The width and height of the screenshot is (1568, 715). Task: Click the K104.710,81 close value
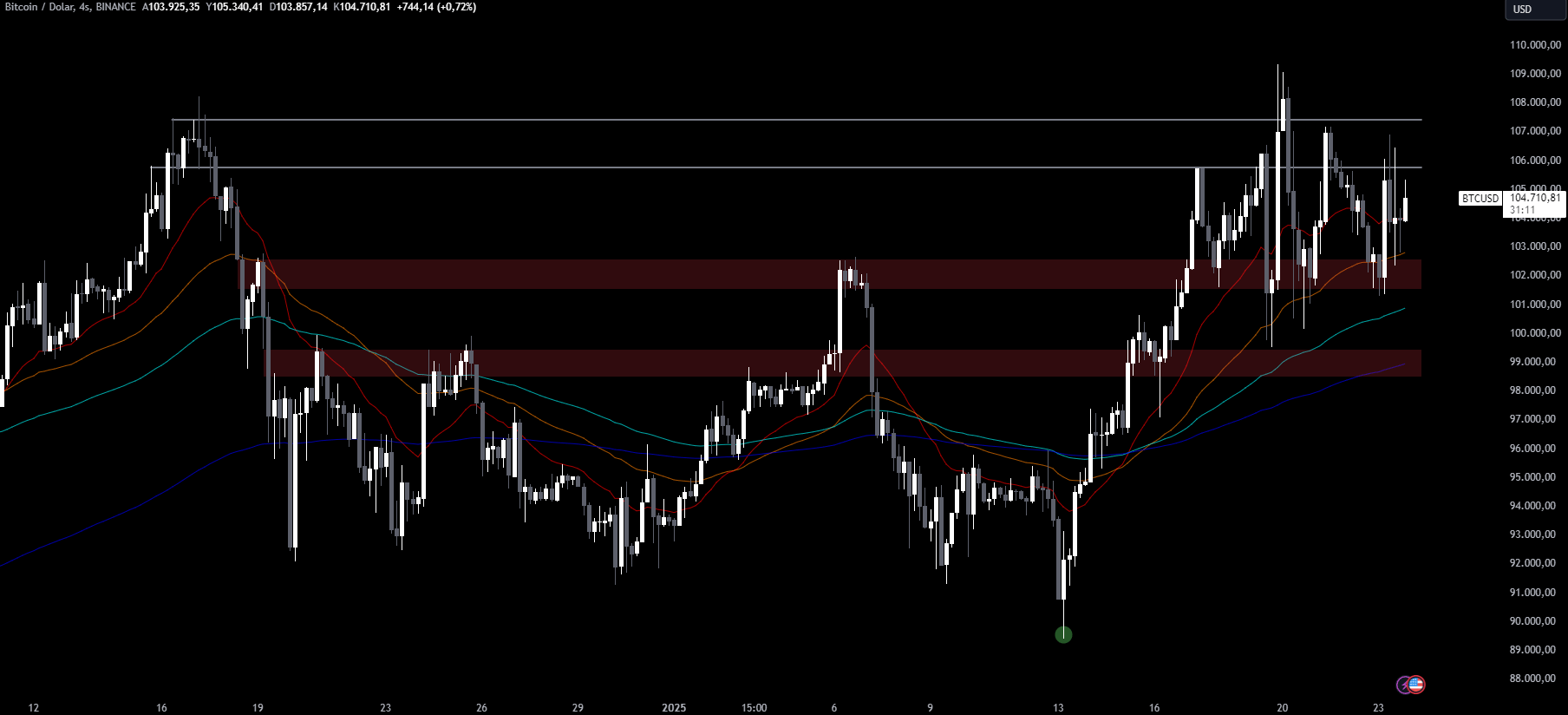362,7
